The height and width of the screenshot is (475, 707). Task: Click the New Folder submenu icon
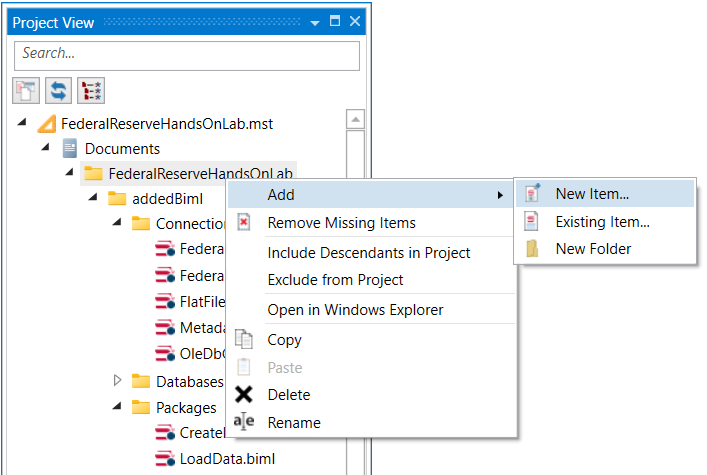click(x=532, y=249)
